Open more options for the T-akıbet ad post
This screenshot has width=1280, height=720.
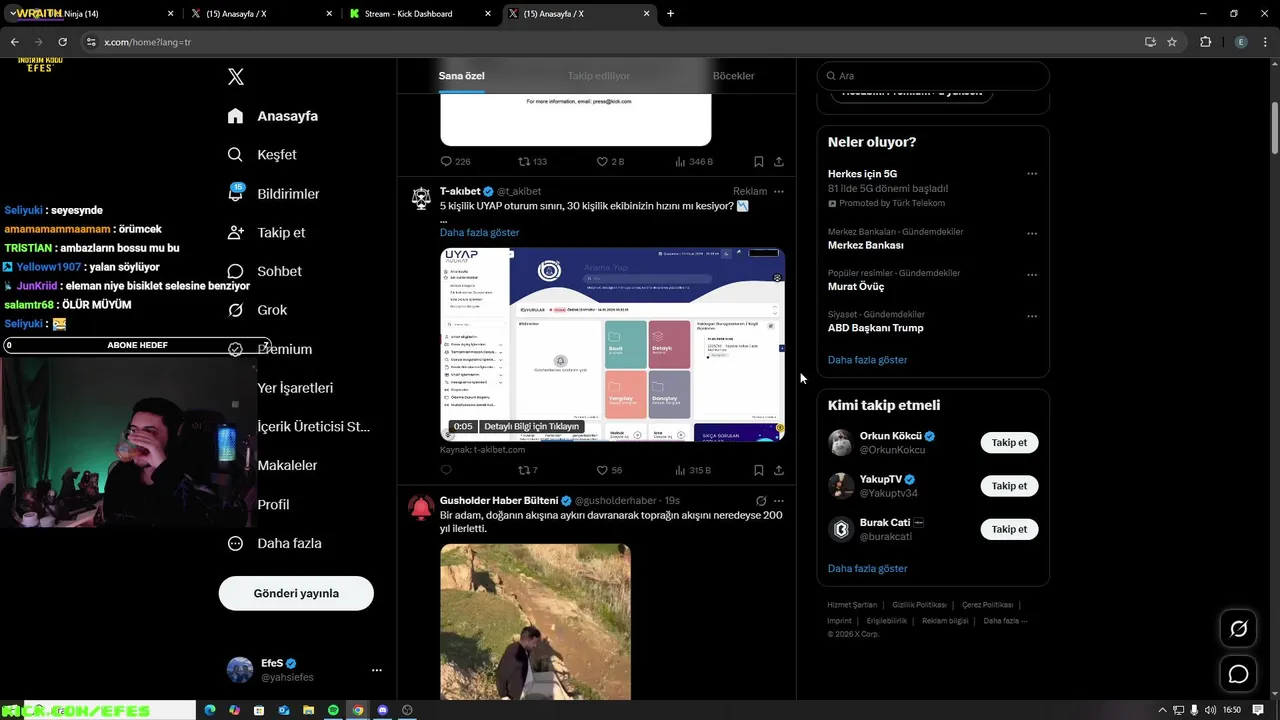pos(779,191)
